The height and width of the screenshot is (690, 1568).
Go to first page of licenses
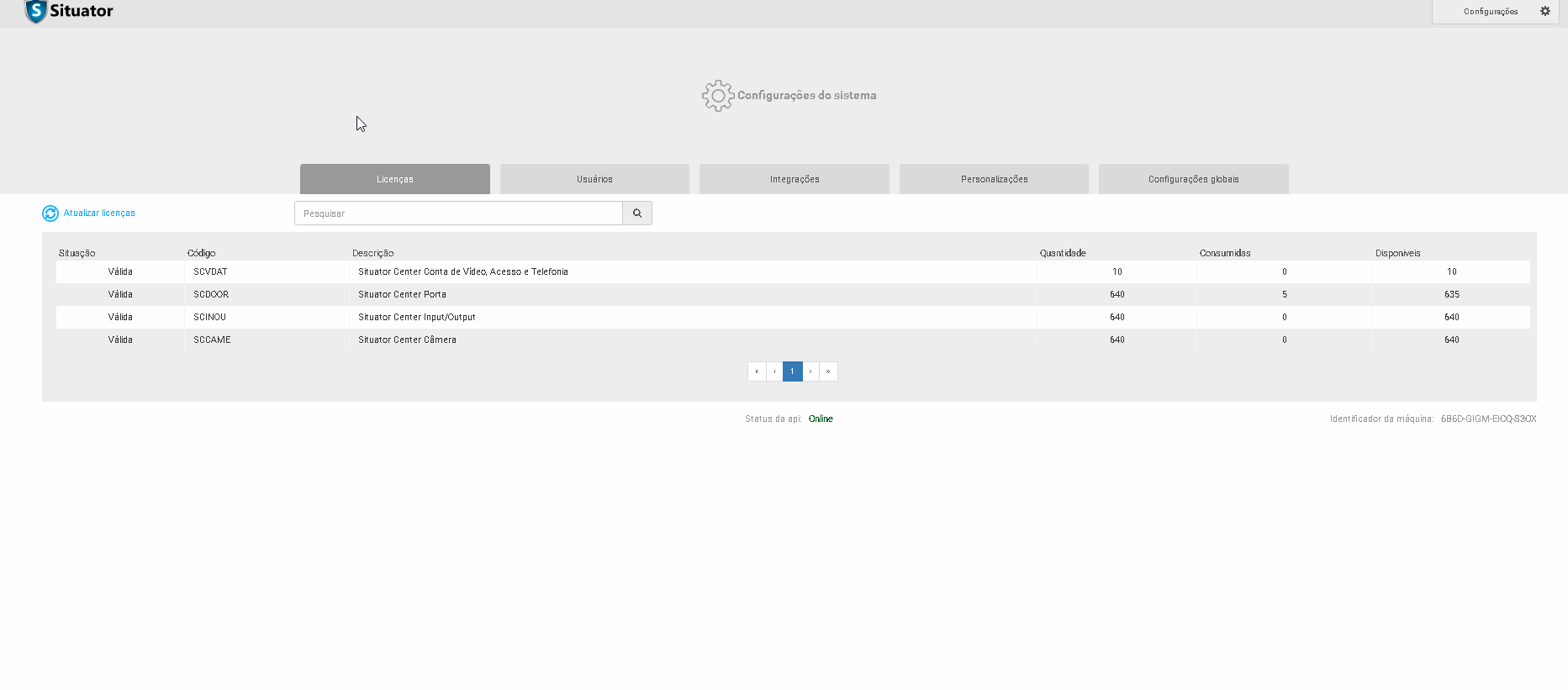757,371
